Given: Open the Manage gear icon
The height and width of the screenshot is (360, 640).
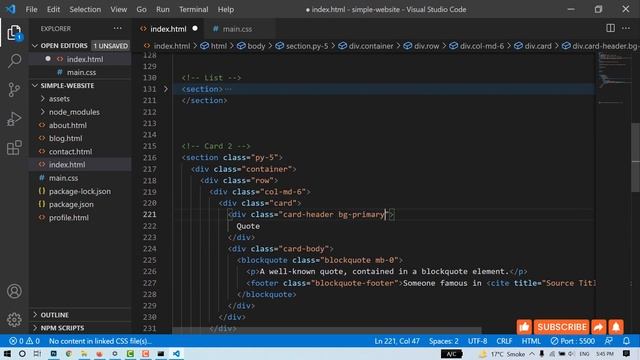Looking at the screenshot, I should tap(14, 320).
